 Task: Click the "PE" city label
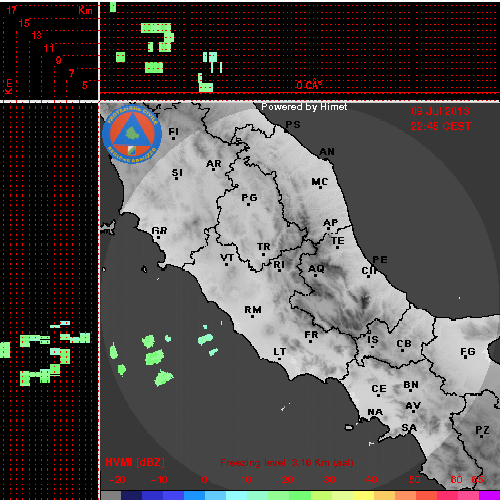pos(380,259)
